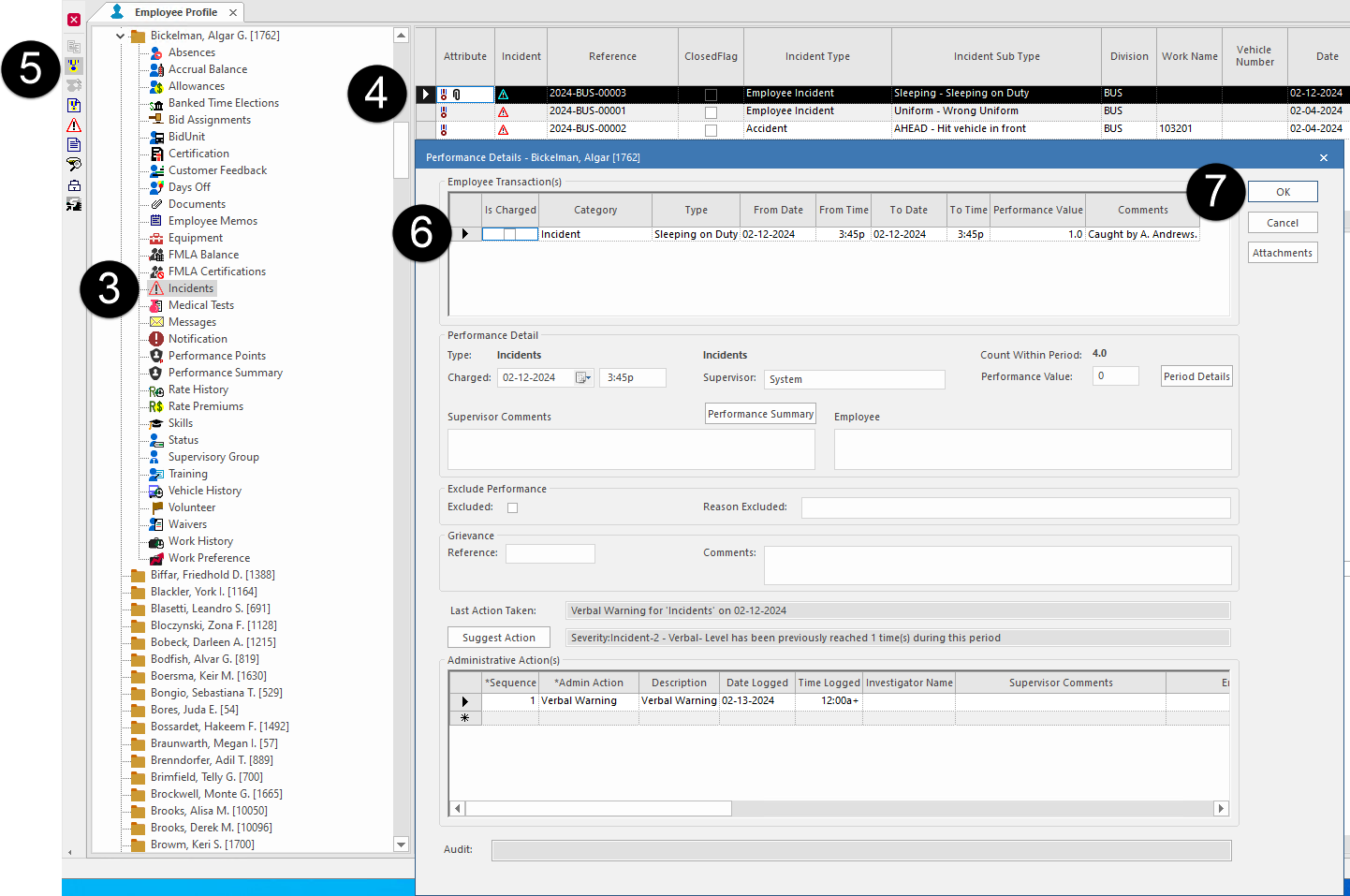Collapse the Bickelman, Algar G. tree node
Viewport: 1350px width, 896px height.
120,35
